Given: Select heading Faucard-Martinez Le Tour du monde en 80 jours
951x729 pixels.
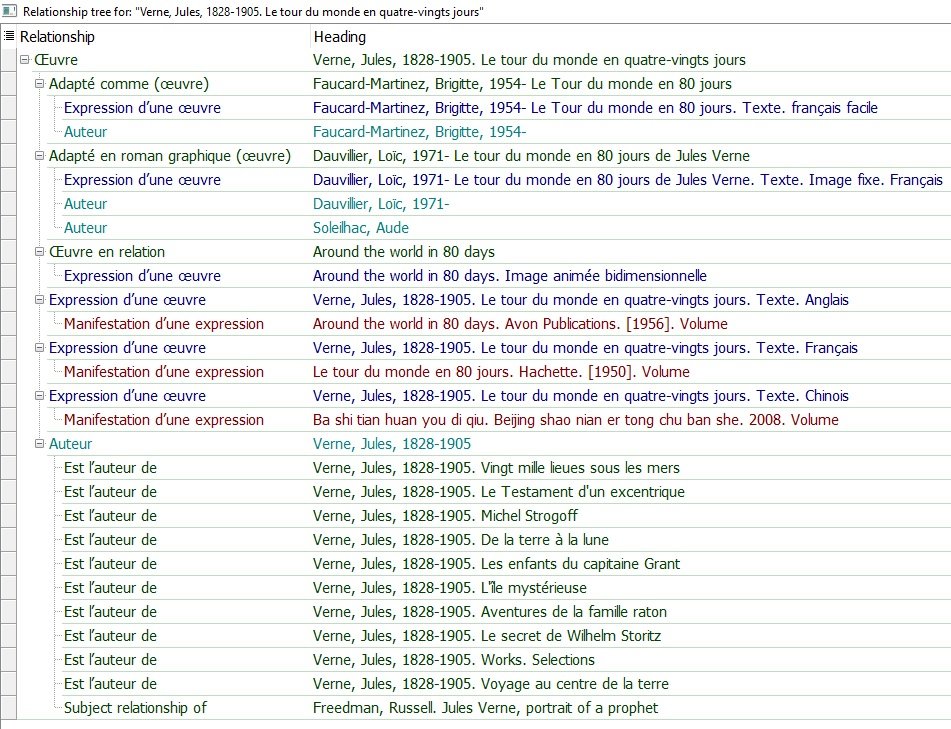Looking at the screenshot, I should coord(522,84).
